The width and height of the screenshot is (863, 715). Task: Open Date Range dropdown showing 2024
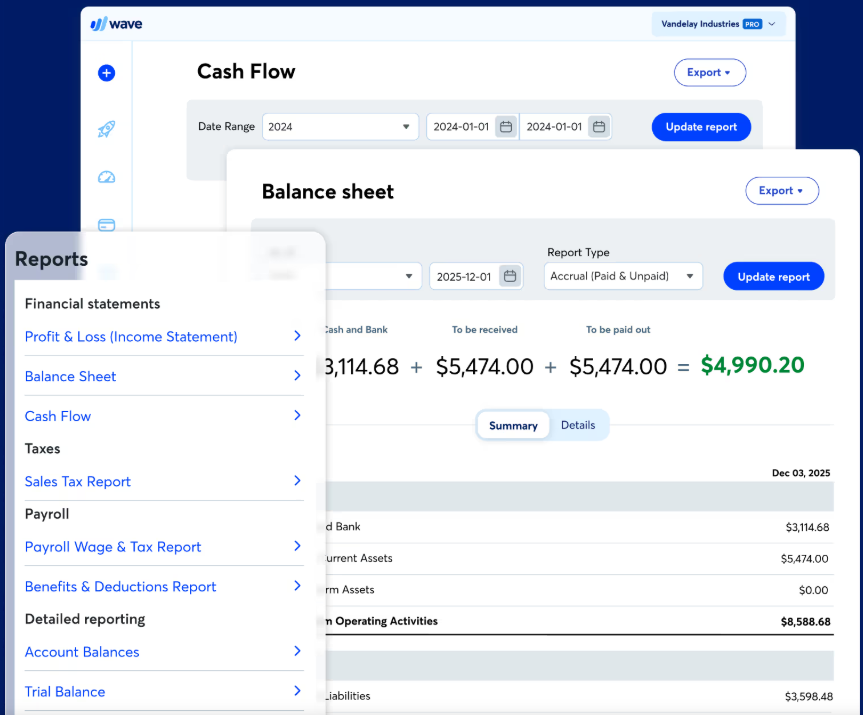click(x=340, y=127)
